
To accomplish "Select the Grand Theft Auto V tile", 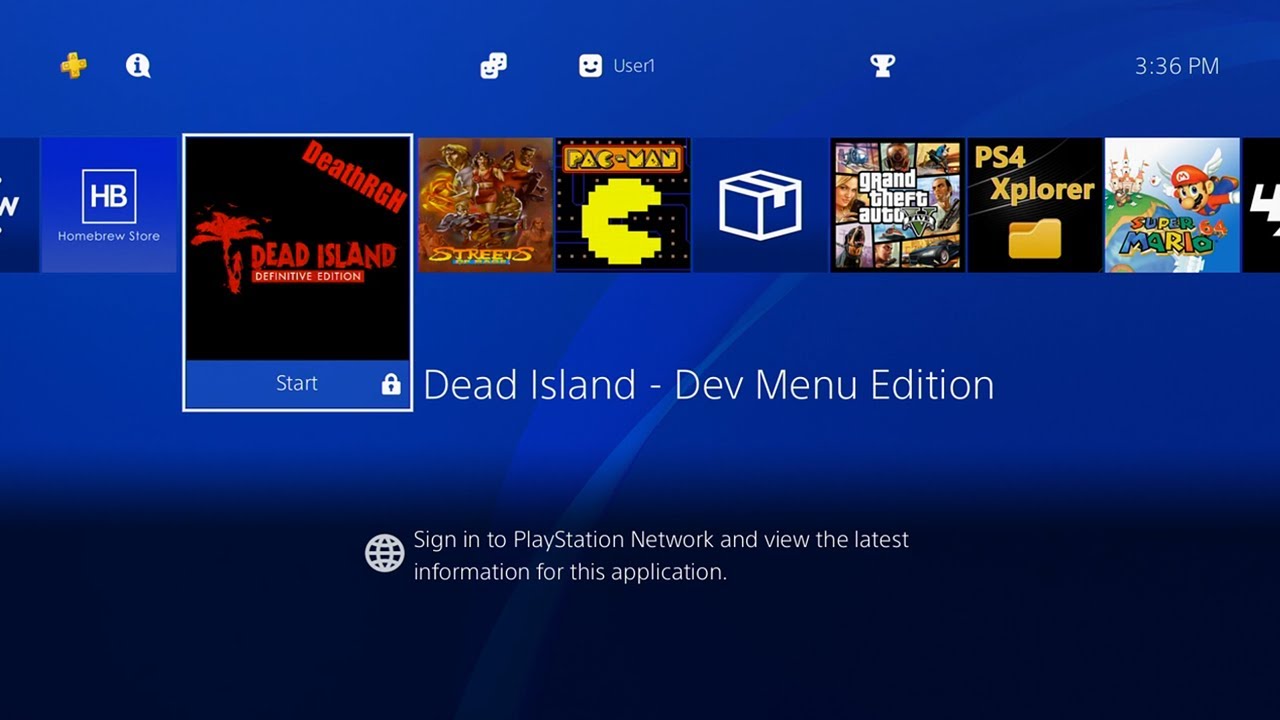I will [898, 205].
